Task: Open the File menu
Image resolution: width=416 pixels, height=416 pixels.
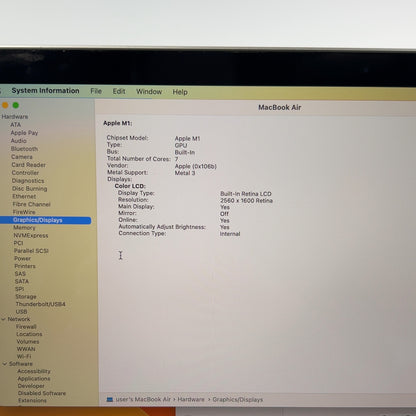Action: [x=96, y=91]
